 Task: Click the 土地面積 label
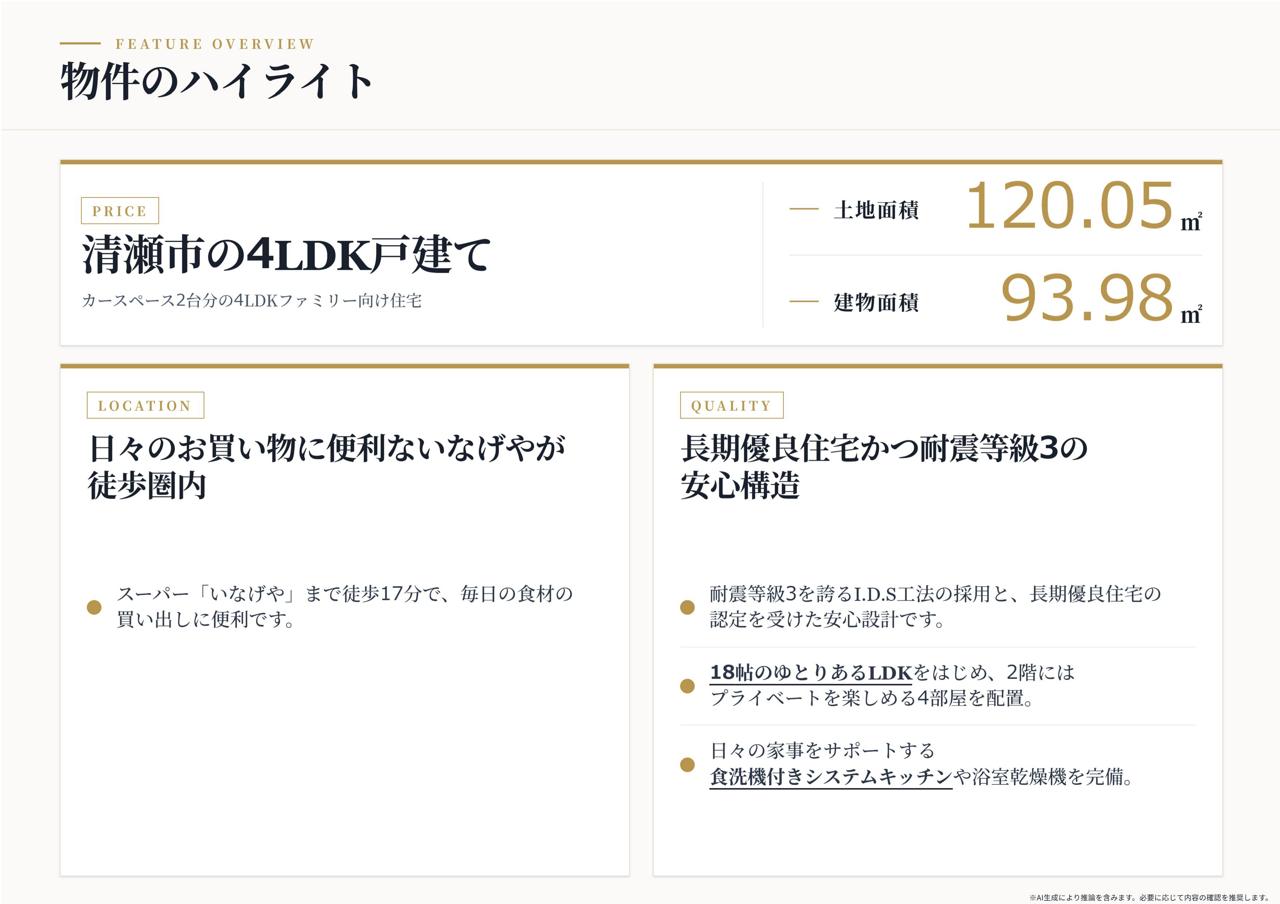pos(876,210)
